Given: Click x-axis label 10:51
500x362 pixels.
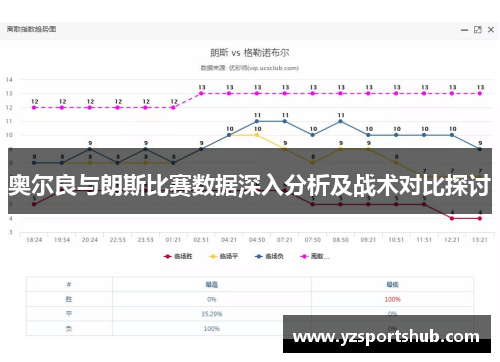Looking at the screenshot, I should (396, 240).
